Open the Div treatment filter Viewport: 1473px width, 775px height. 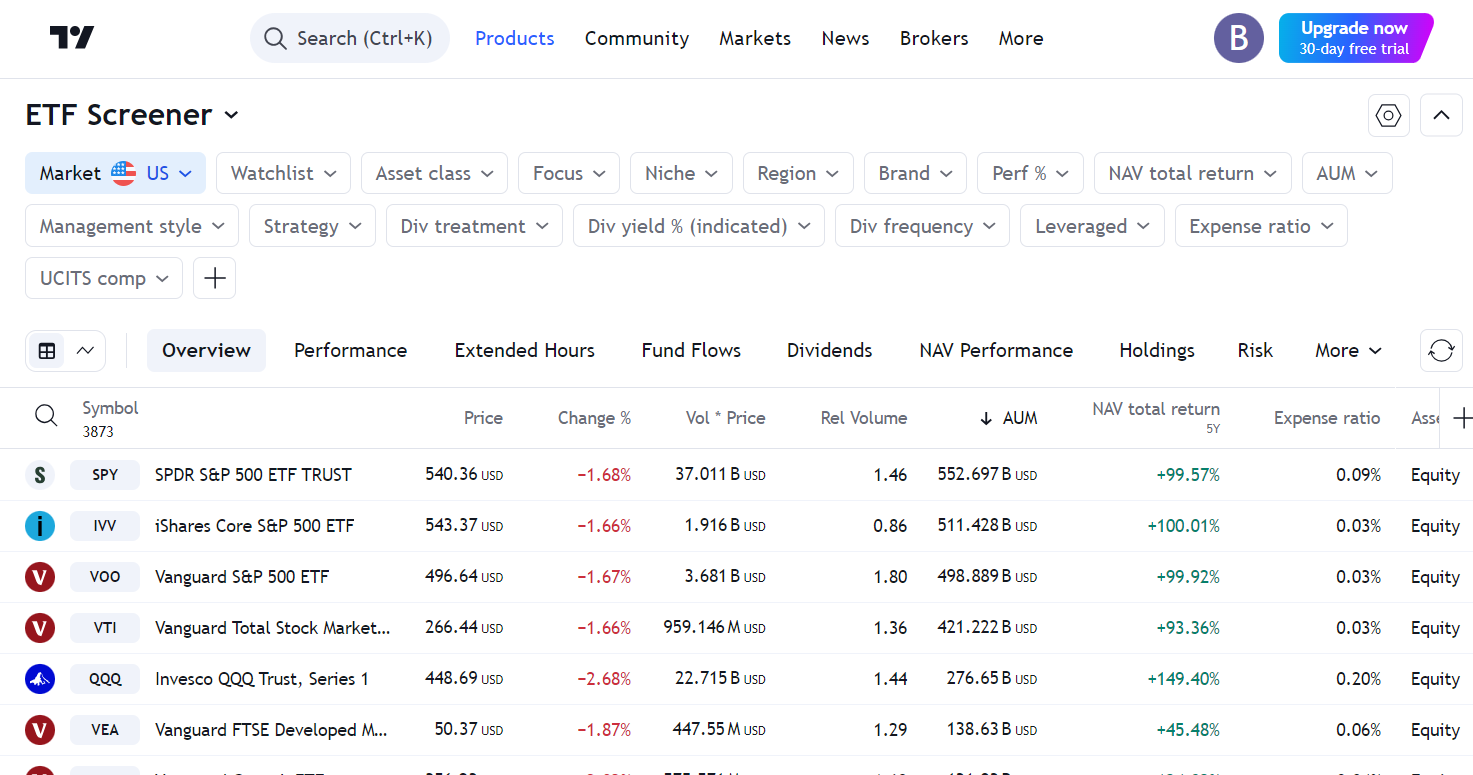[x=474, y=226]
